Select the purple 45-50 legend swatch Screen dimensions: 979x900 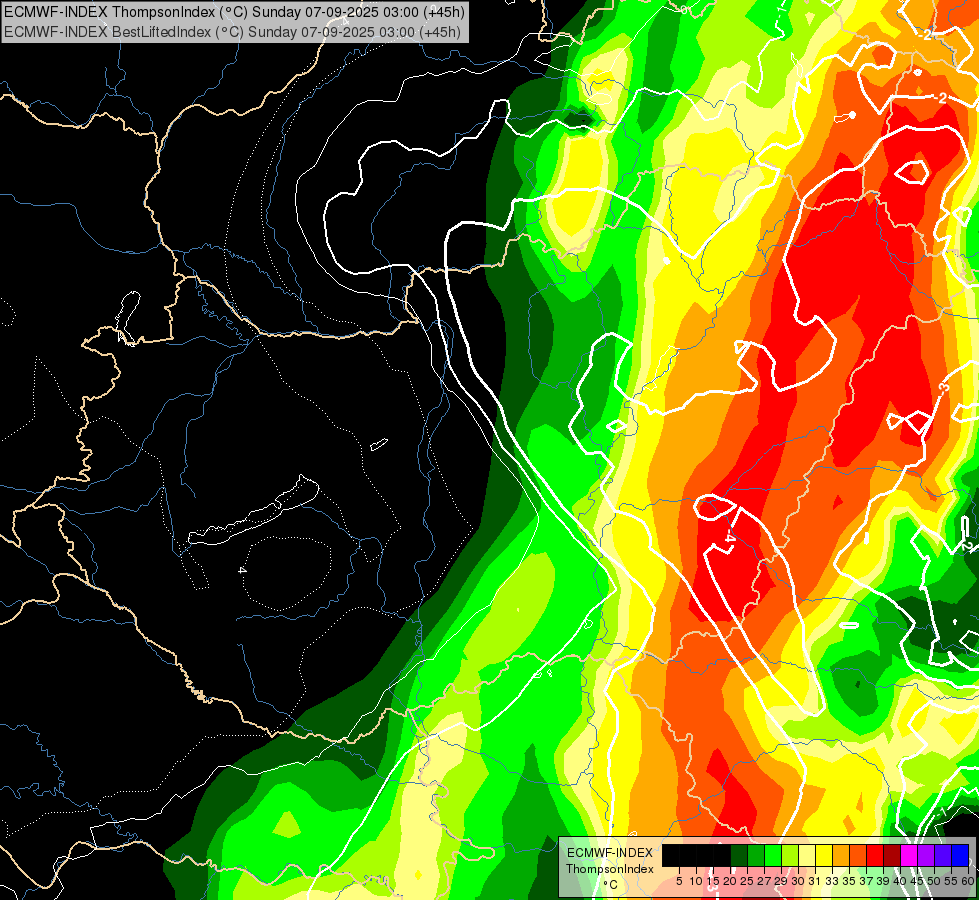click(x=926, y=855)
